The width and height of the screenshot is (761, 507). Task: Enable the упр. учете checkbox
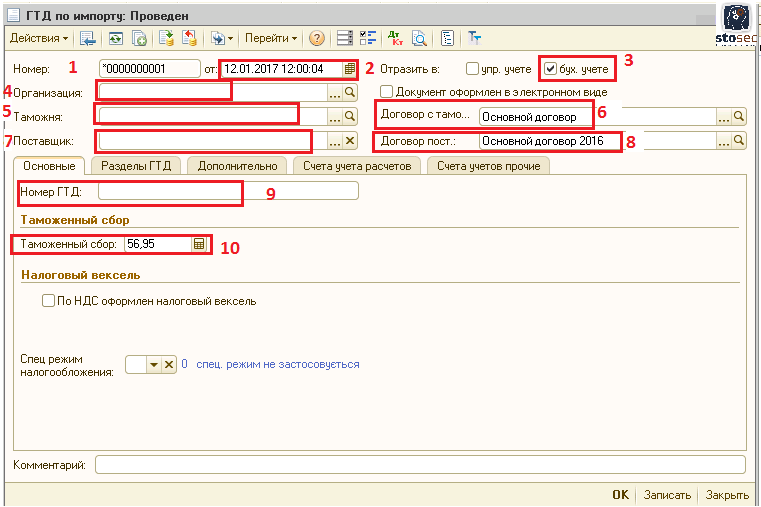point(472,69)
